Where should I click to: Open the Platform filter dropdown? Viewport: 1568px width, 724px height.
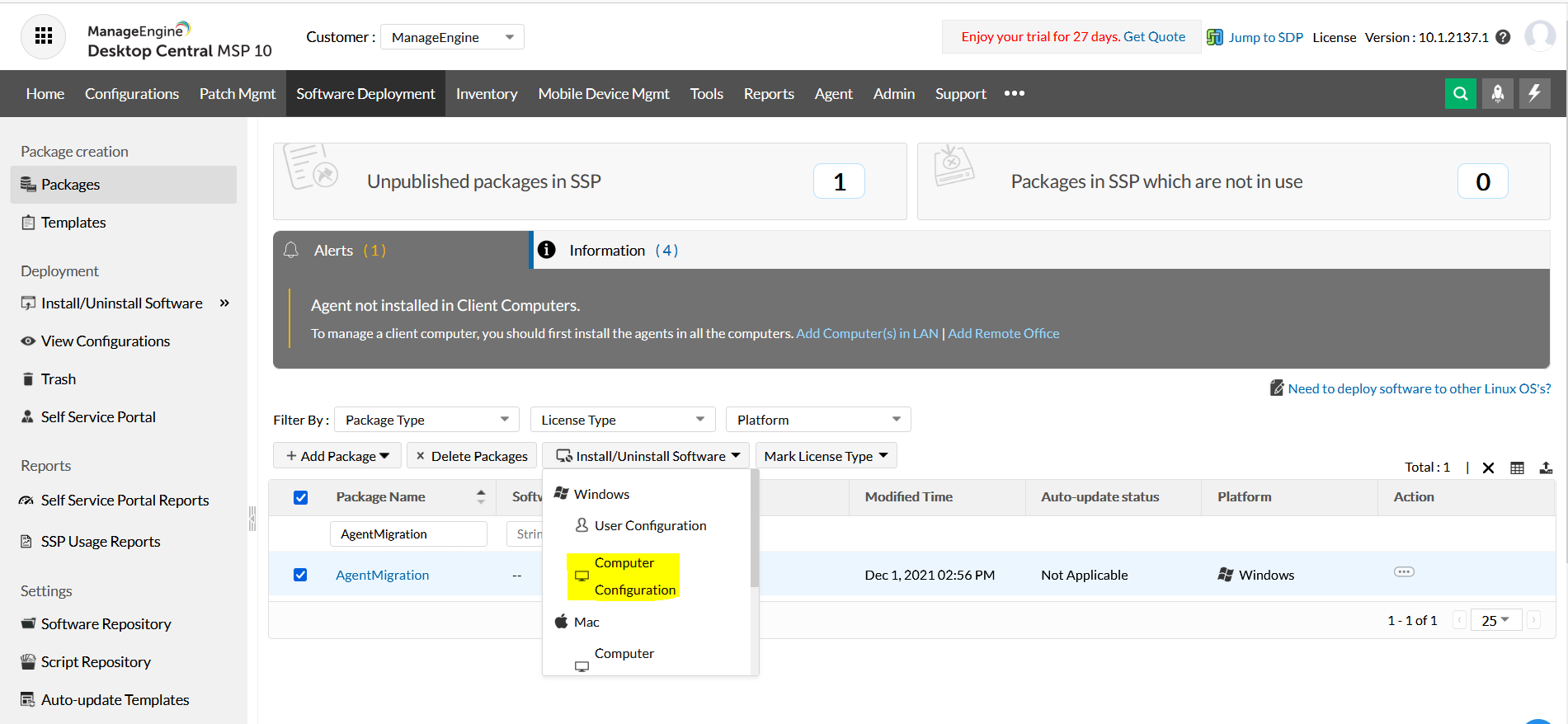click(x=818, y=420)
